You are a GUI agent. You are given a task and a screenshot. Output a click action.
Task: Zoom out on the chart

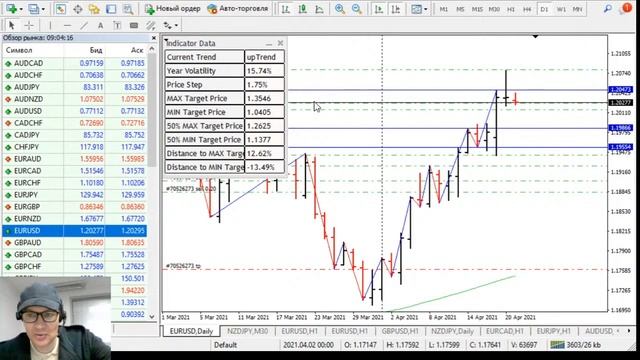(x=356, y=9)
